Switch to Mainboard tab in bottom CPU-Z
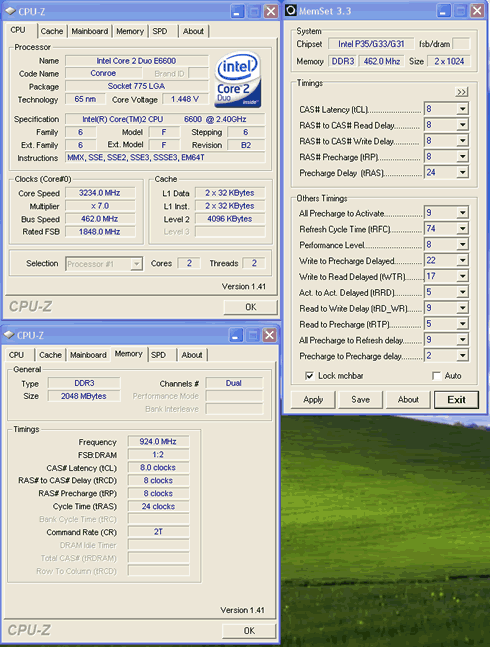Image resolution: width=490 pixels, height=647 pixels. point(88,355)
